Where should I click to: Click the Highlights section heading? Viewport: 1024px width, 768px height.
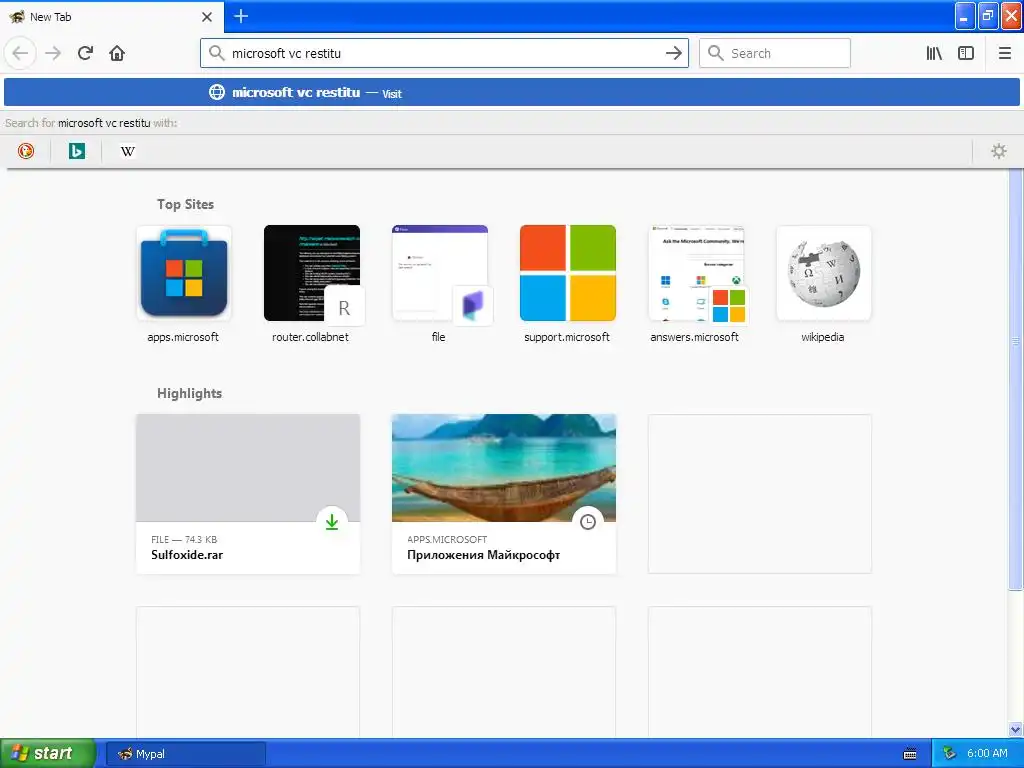(x=189, y=393)
